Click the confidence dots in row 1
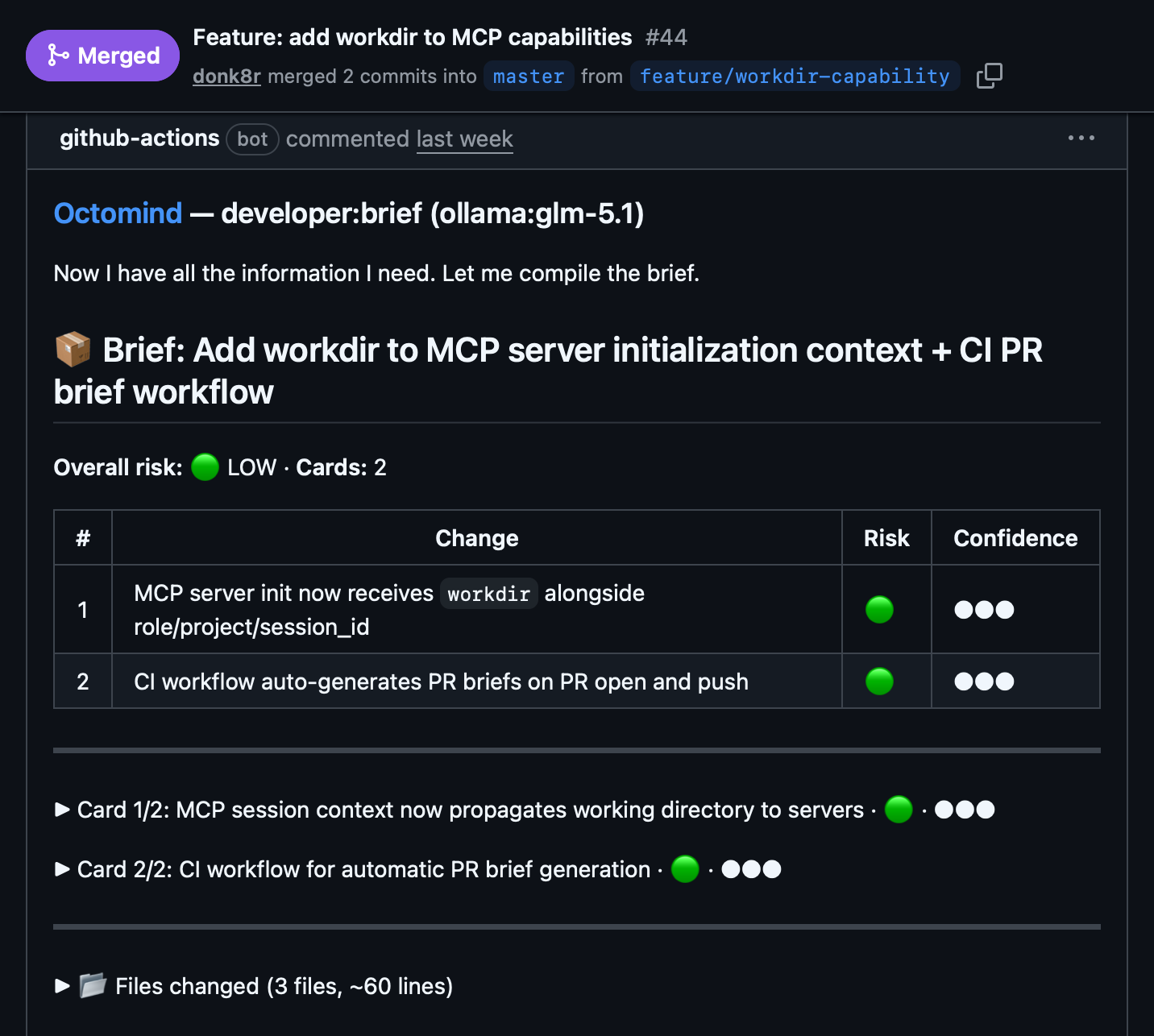The image size is (1154, 1036). pos(984,610)
